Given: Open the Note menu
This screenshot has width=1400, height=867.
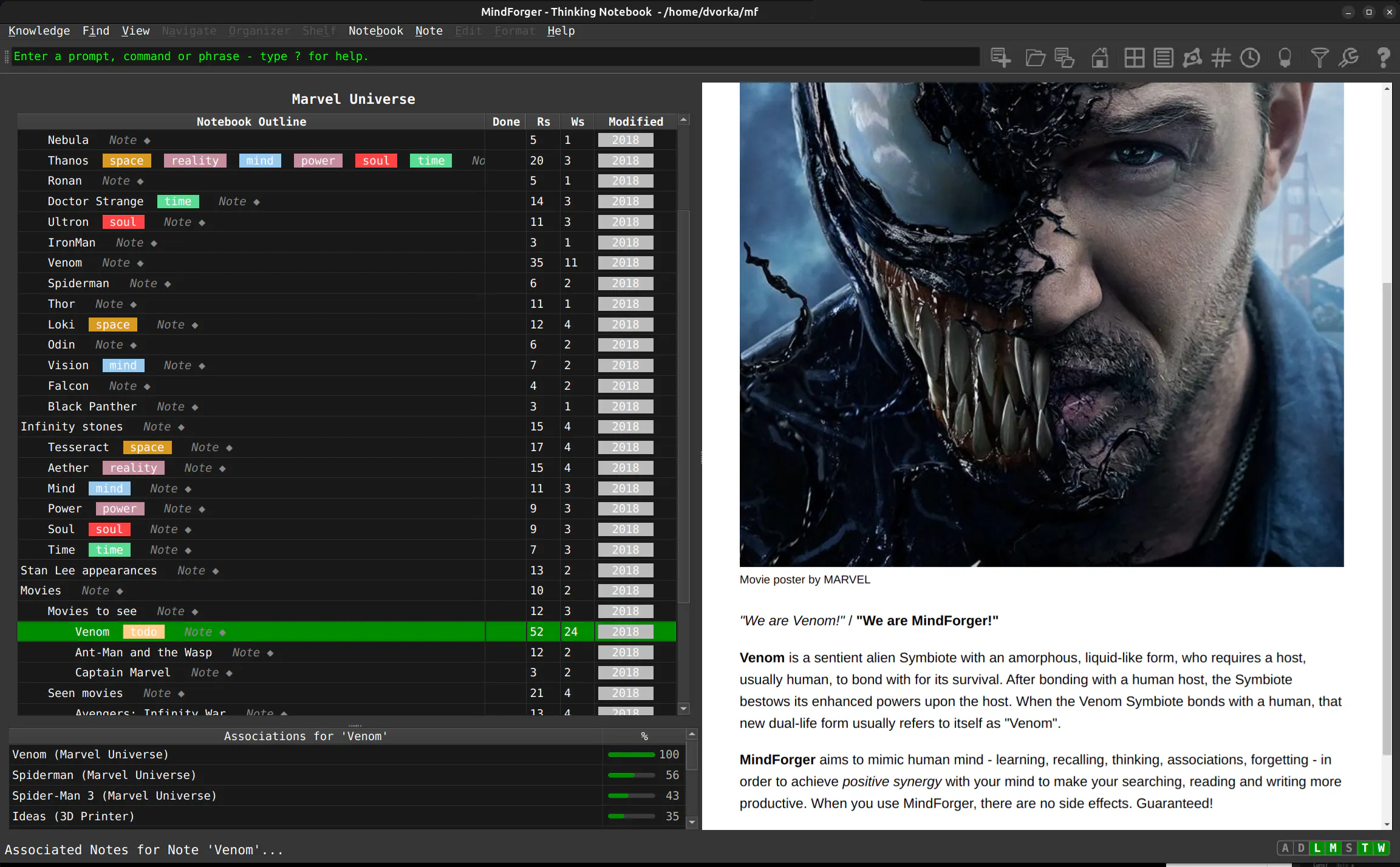Looking at the screenshot, I should [429, 31].
